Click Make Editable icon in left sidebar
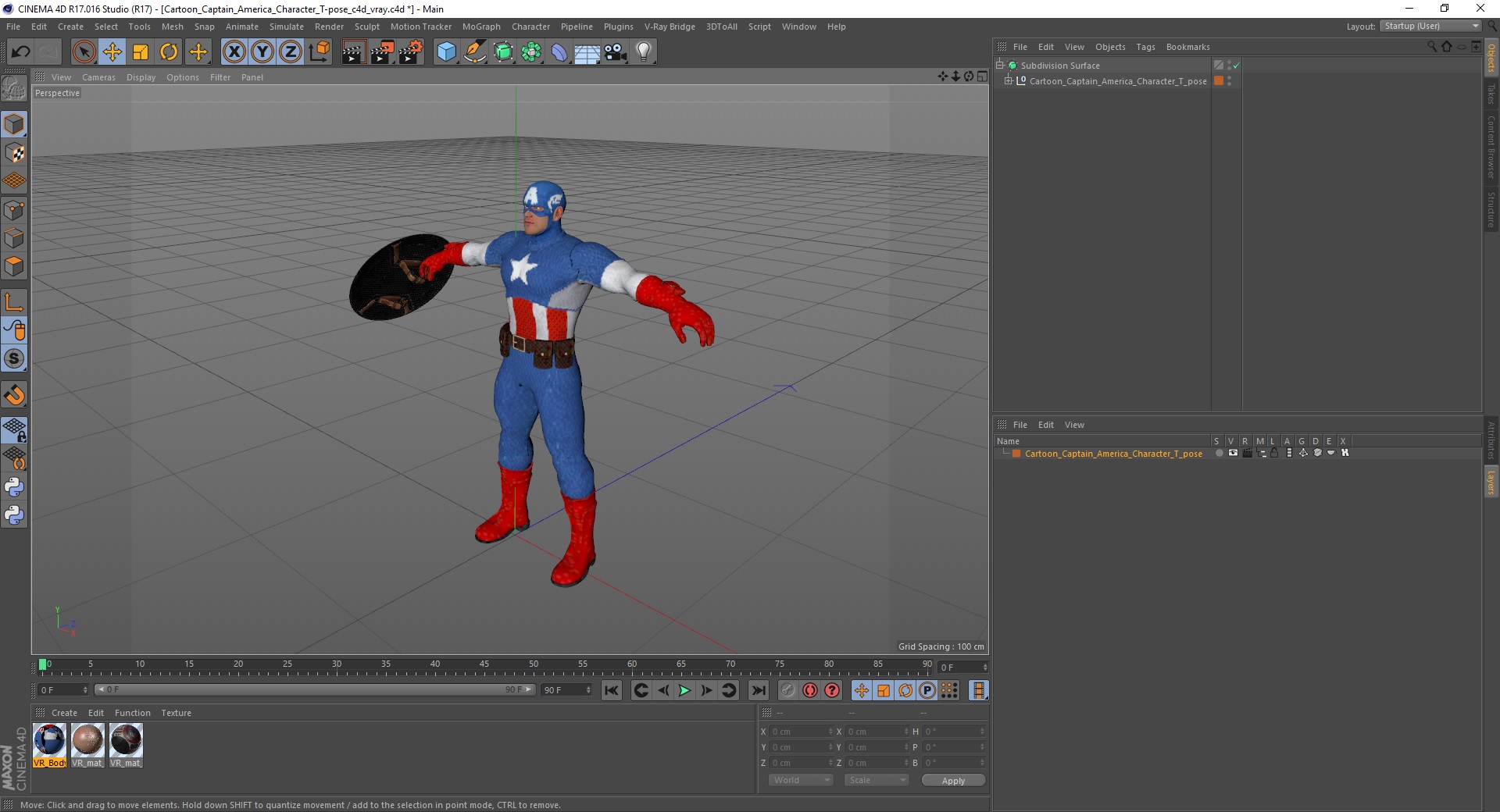This screenshot has width=1500, height=812. click(x=14, y=90)
